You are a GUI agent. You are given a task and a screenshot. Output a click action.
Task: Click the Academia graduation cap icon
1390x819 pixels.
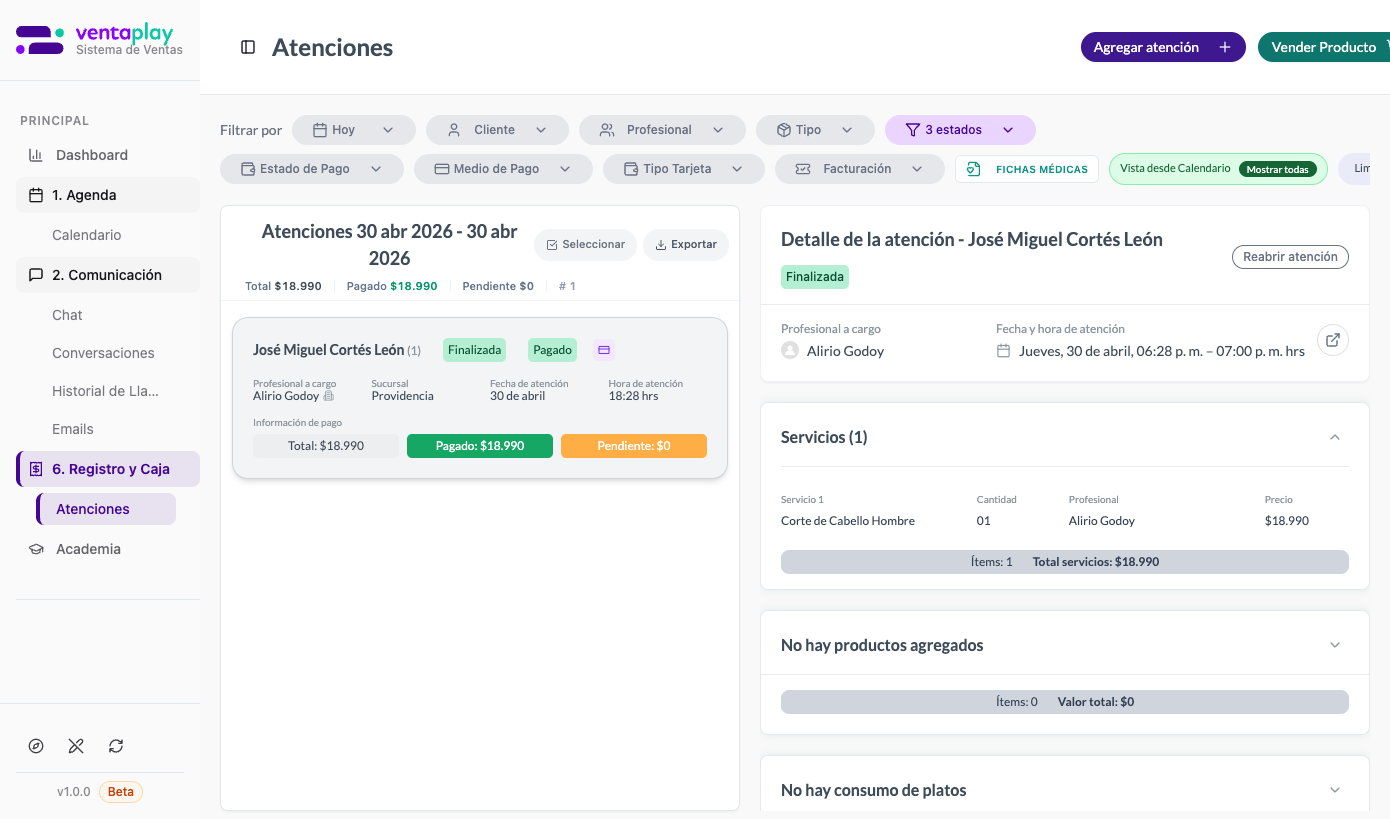pyautogui.click(x=36, y=549)
